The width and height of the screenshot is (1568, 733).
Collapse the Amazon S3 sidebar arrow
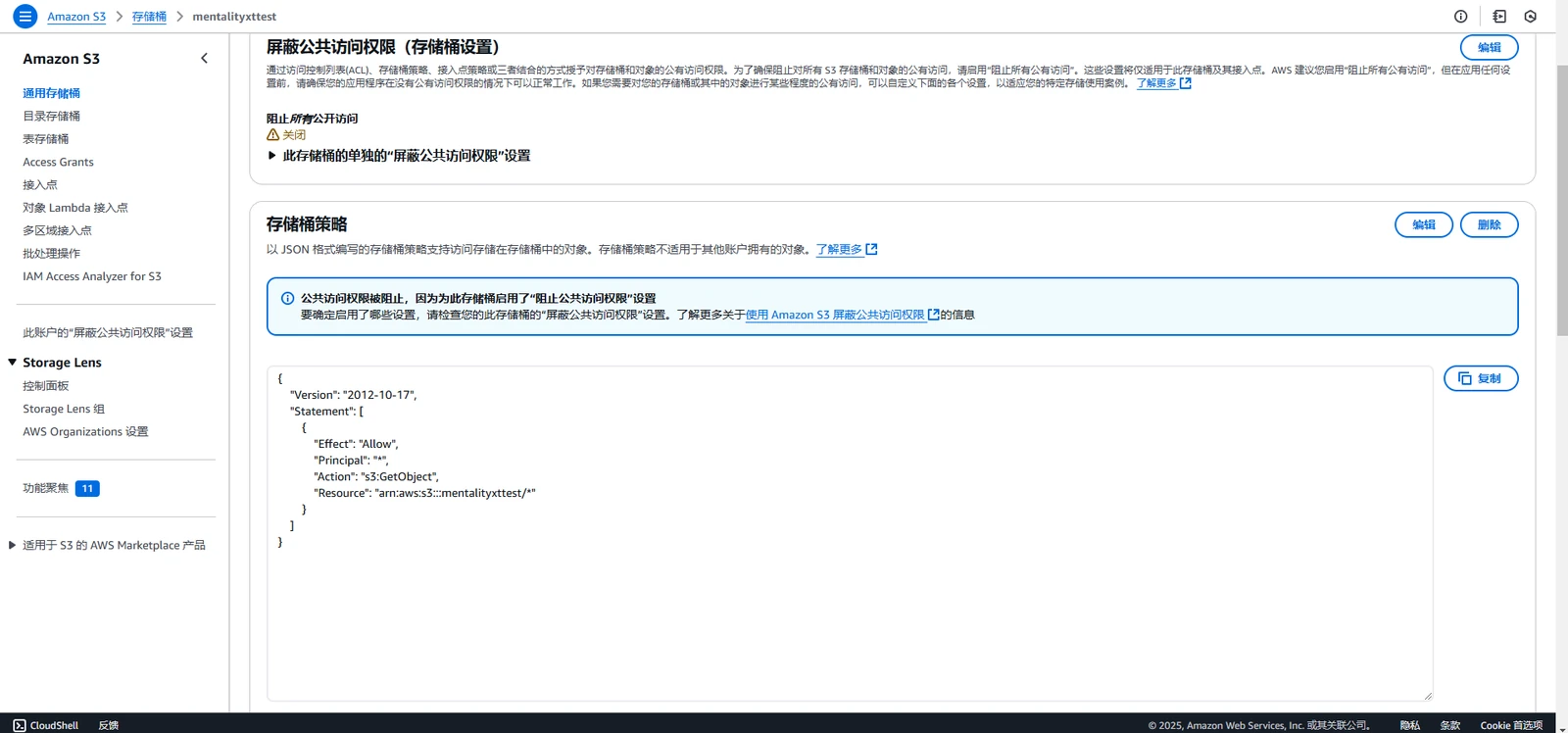pos(204,59)
